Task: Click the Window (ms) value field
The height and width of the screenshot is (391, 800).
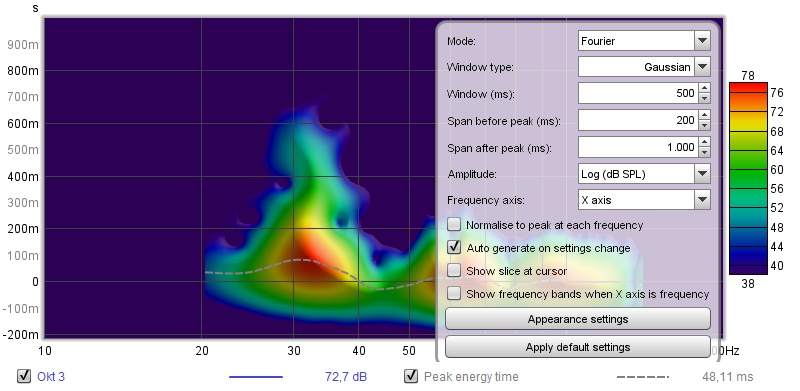Action: point(638,93)
